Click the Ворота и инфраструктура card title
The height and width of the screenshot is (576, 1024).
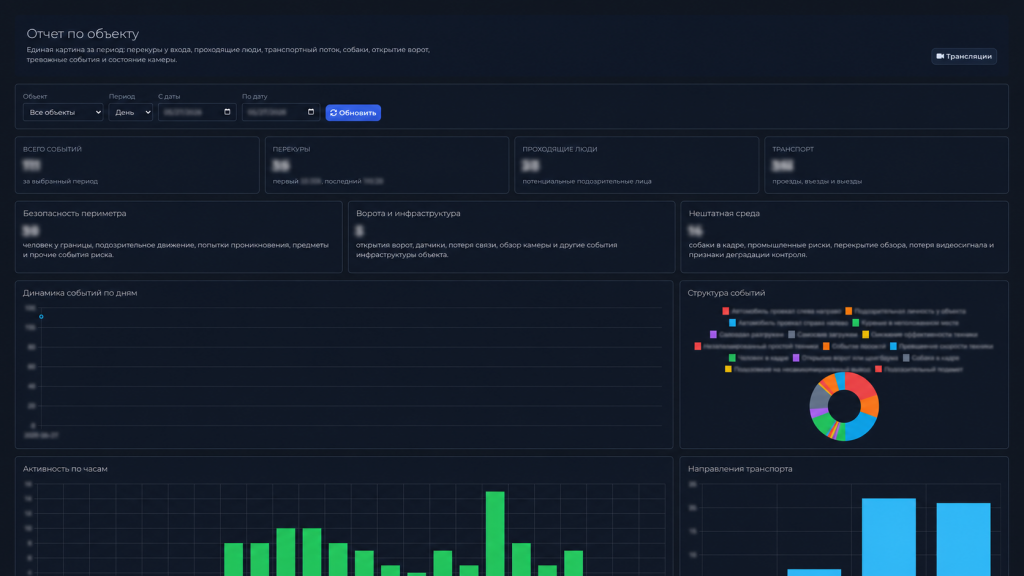(408, 214)
